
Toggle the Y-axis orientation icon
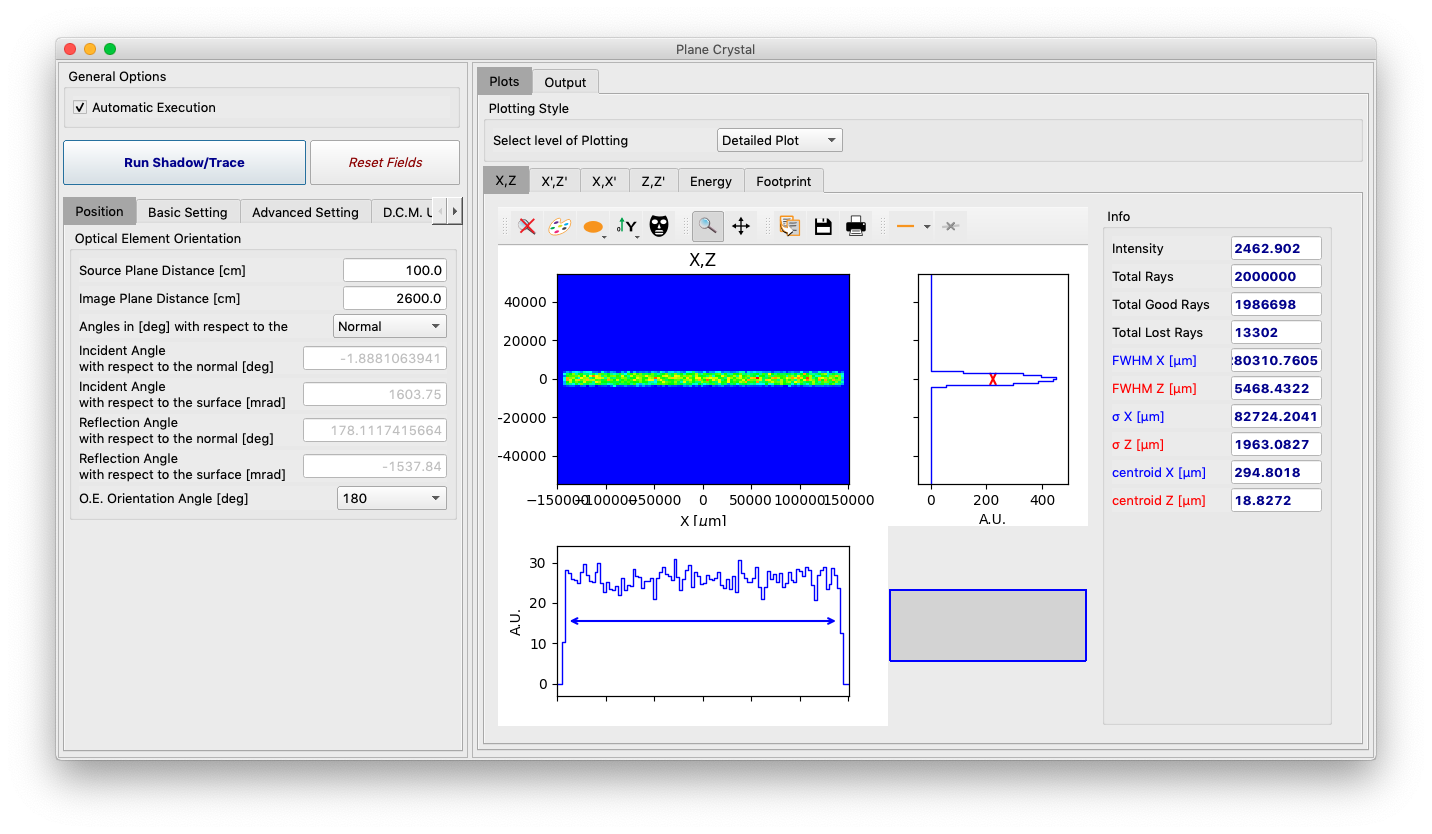coord(627,226)
